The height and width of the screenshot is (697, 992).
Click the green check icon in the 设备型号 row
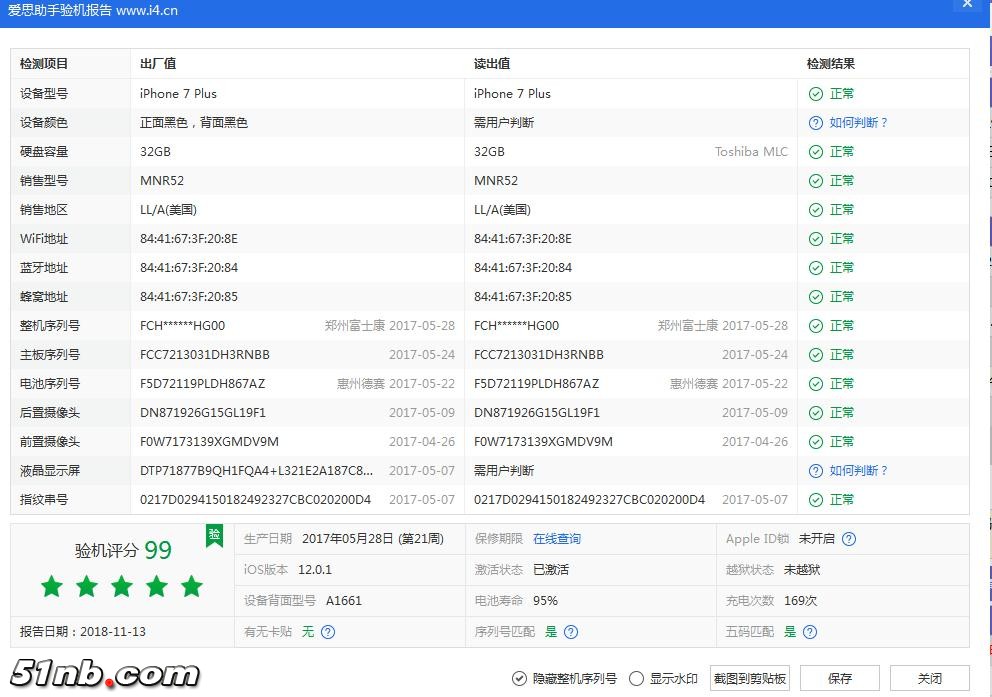[x=816, y=94]
